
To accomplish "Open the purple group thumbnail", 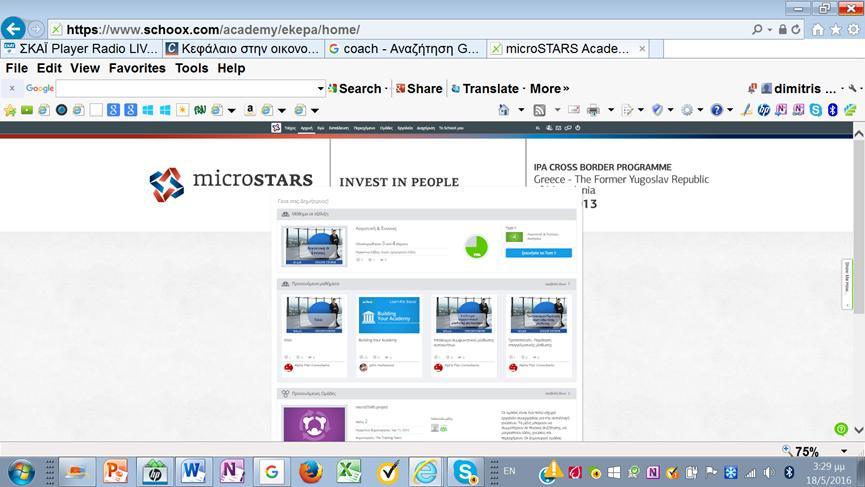I will pyautogui.click(x=314, y=424).
